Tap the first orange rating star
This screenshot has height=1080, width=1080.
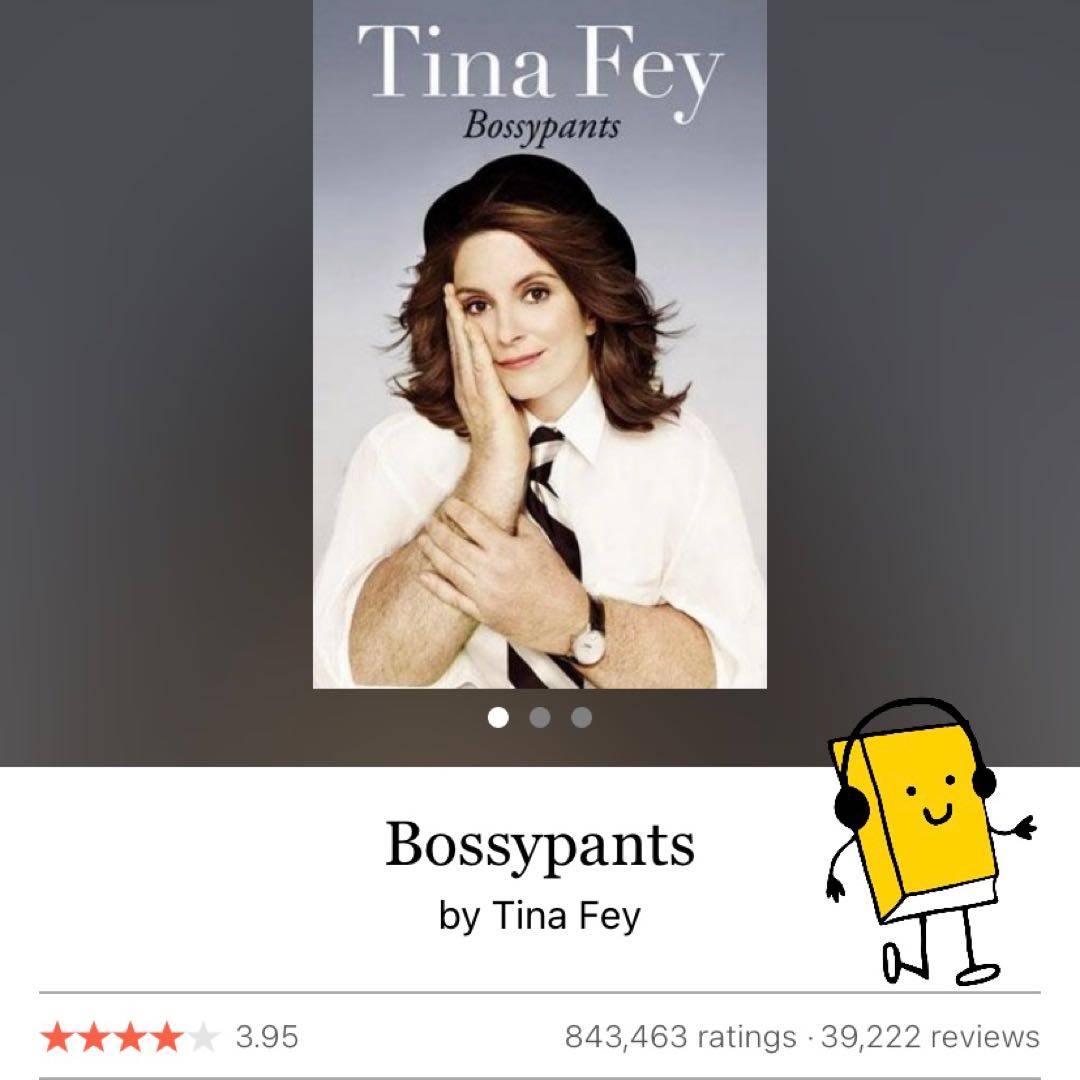pos(57,1037)
